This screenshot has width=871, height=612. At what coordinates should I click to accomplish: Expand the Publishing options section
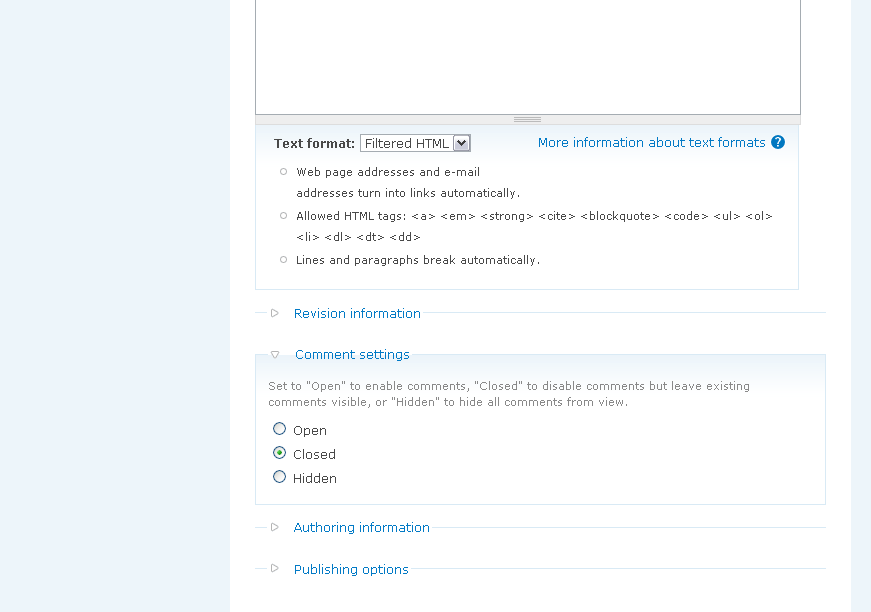click(351, 570)
